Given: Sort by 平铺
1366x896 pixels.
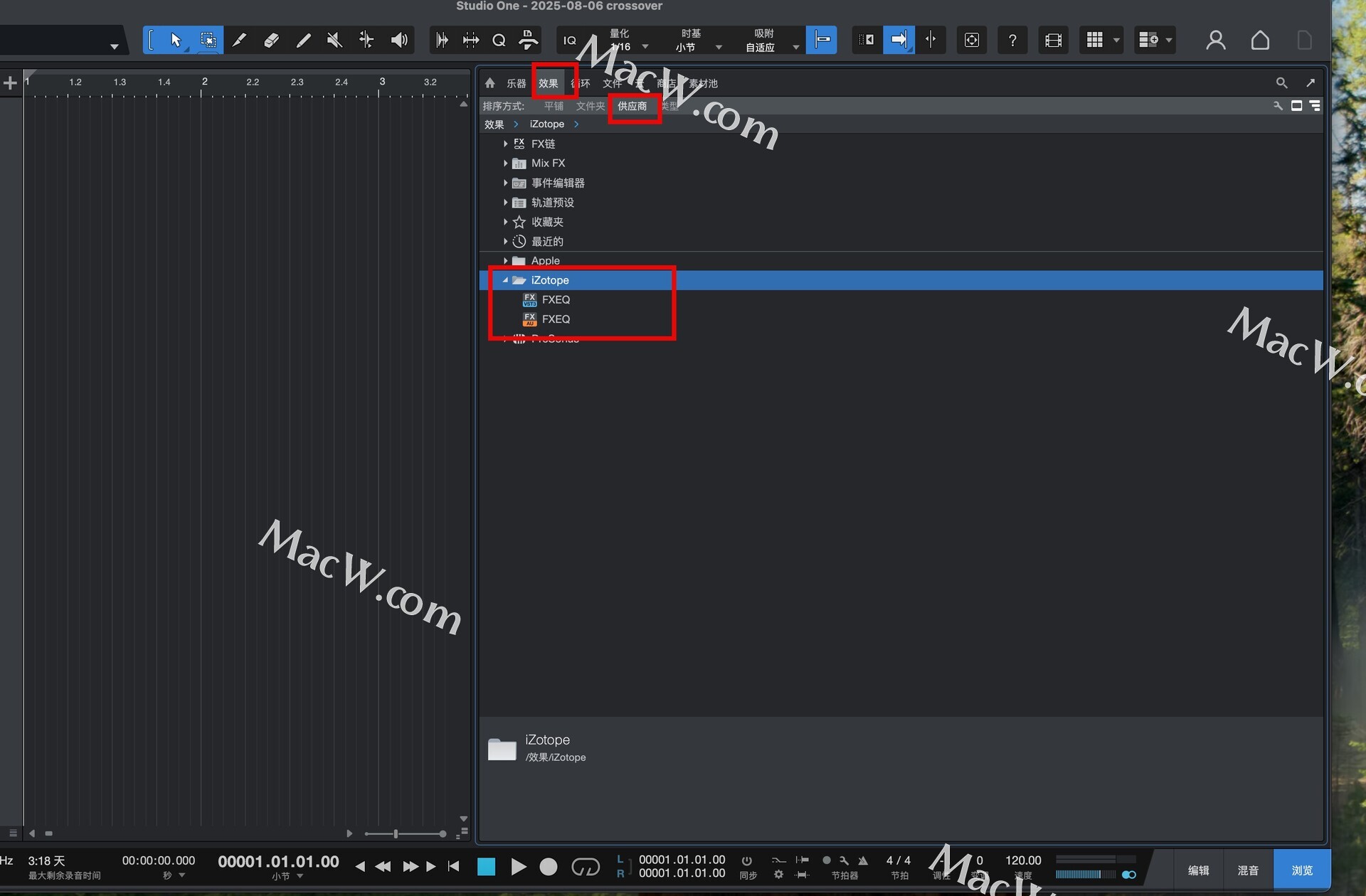Looking at the screenshot, I should tap(554, 106).
